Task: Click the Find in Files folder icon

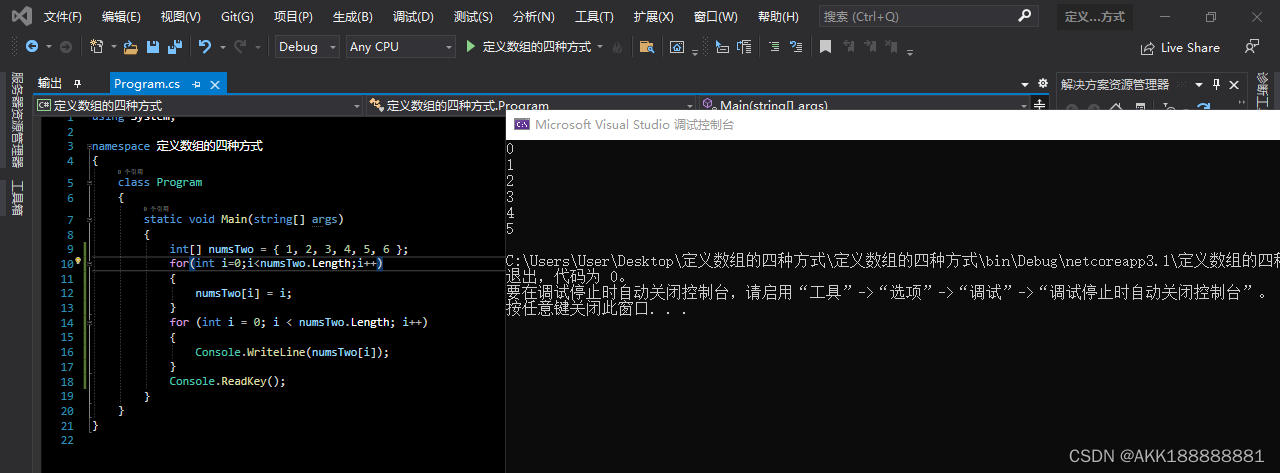Action: [x=646, y=47]
